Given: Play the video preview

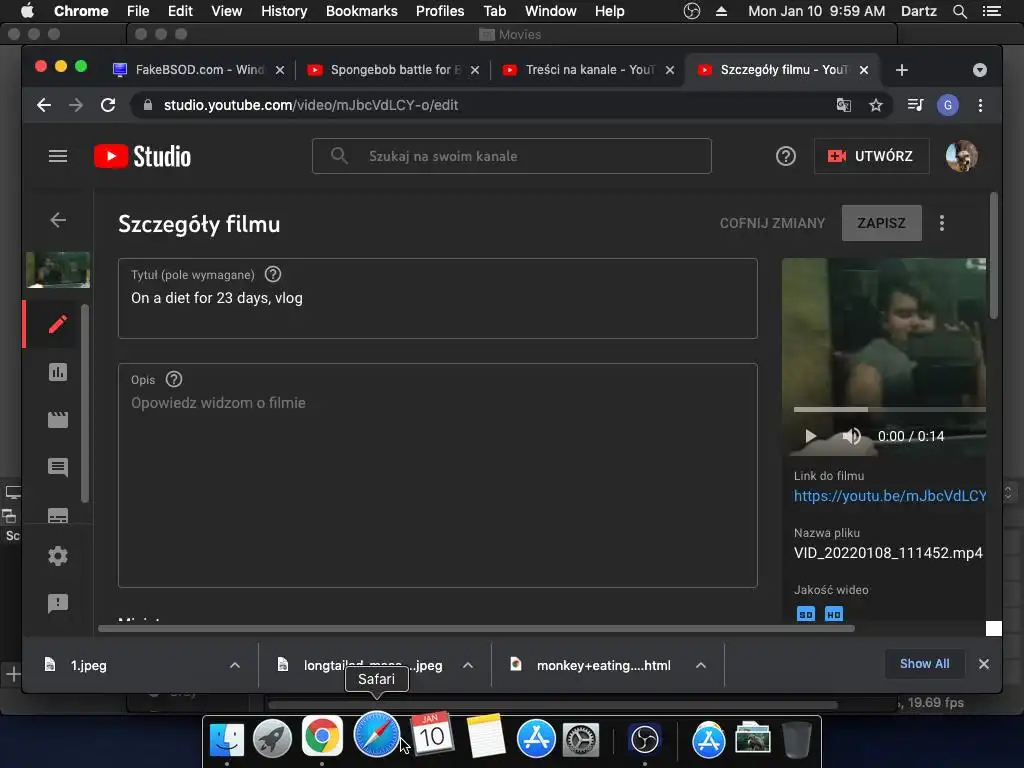Looking at the screenshot, I should (810, 436).
